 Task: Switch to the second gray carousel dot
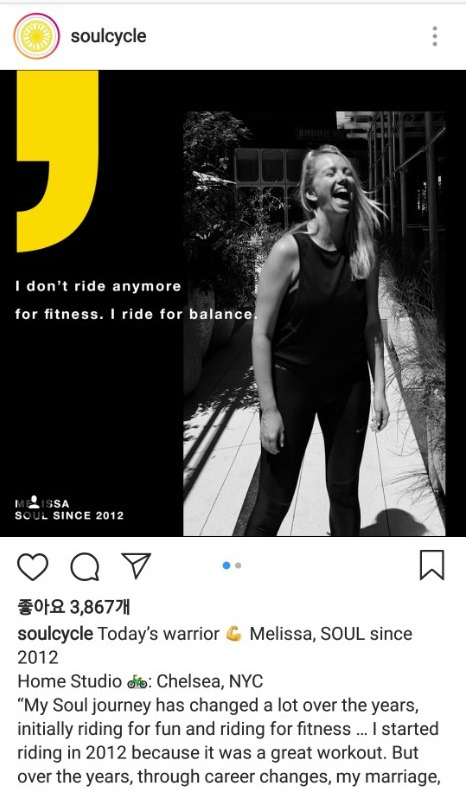[x=238, y=566]
